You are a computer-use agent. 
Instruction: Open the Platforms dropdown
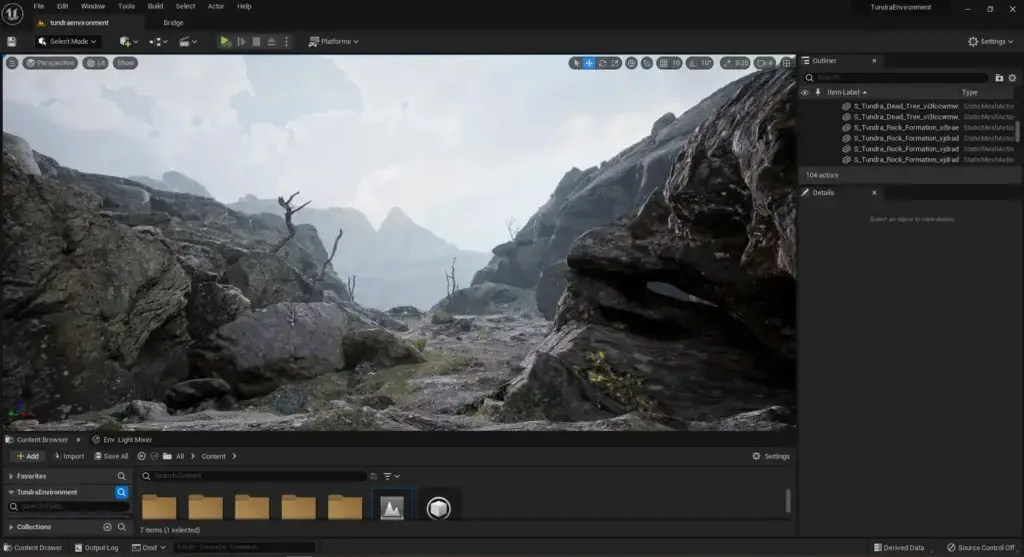point(333,41)
